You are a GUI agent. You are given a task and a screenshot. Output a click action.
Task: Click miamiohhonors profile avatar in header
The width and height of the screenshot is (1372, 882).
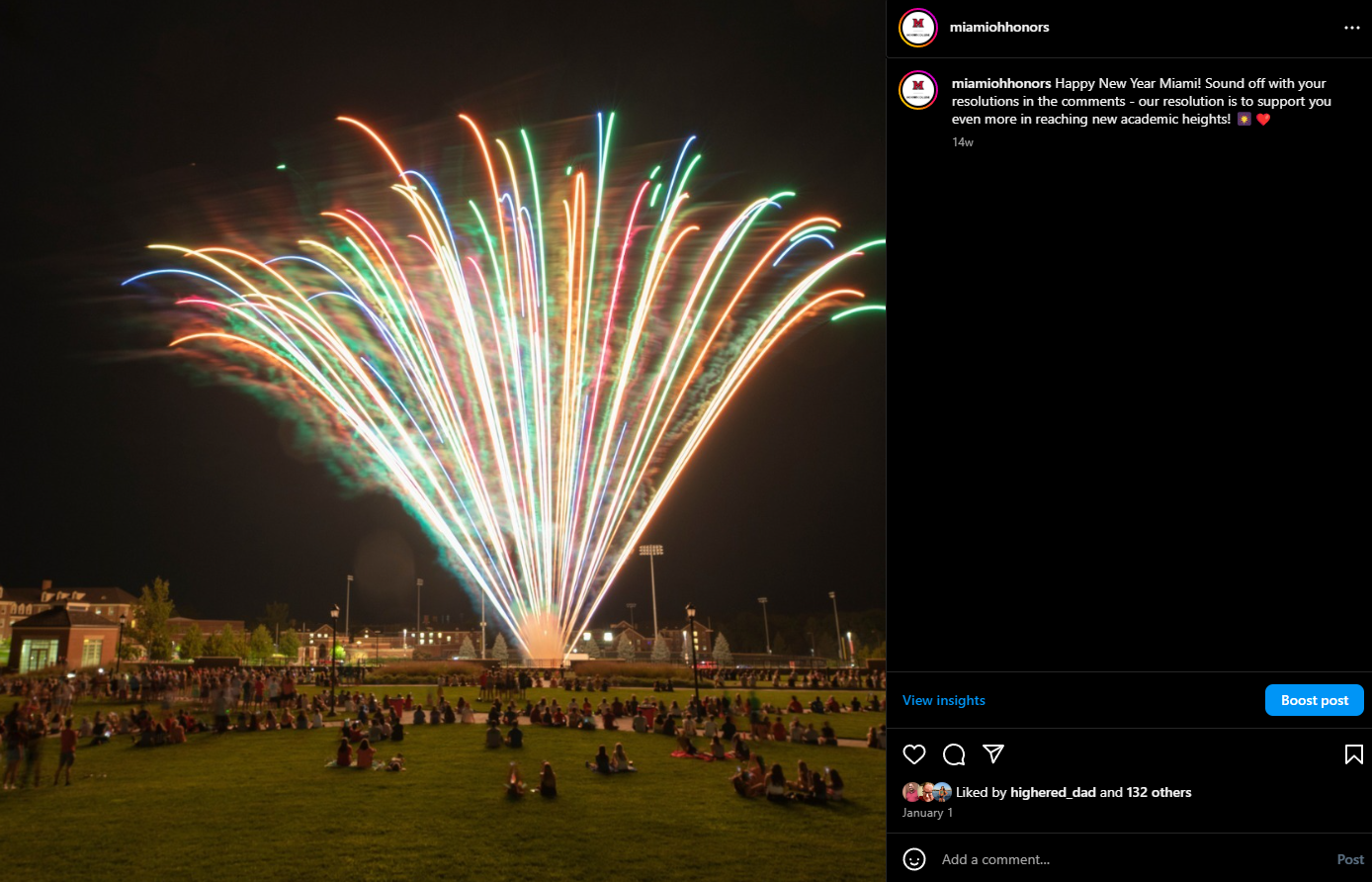pos(917,28)
